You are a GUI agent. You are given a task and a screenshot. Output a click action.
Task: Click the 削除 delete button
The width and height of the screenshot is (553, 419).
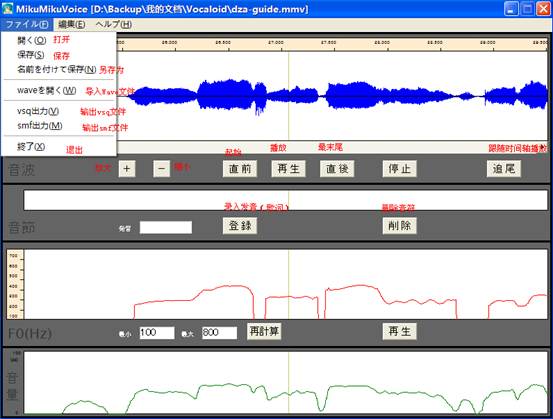(400, 226)
